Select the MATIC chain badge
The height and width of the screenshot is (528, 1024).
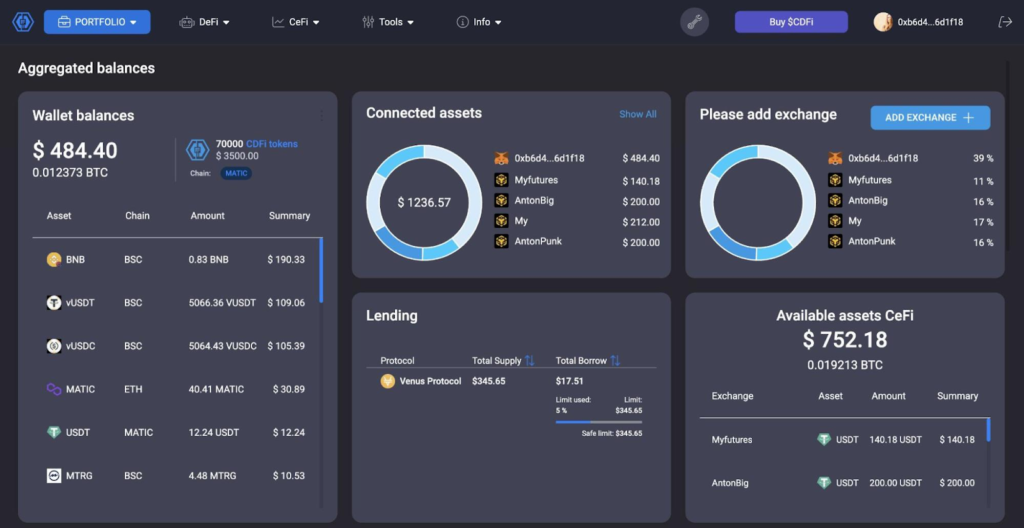click(236, 173)
